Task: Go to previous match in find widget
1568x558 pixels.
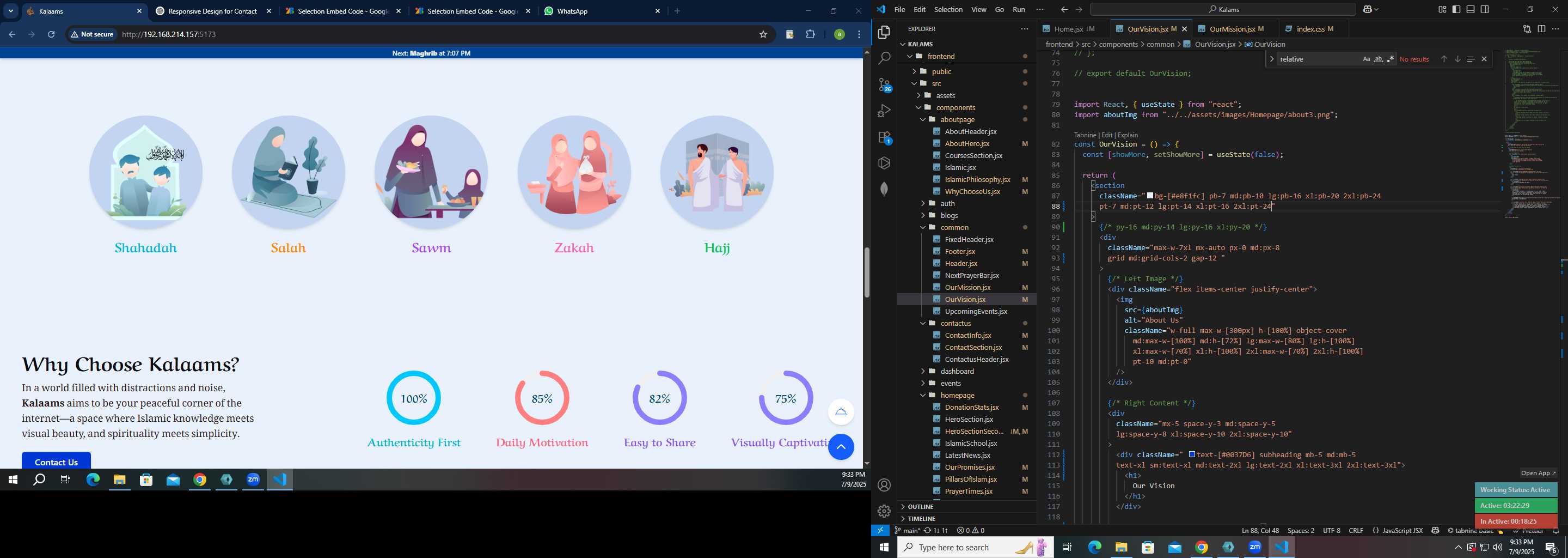Action: pos(1443,59)
